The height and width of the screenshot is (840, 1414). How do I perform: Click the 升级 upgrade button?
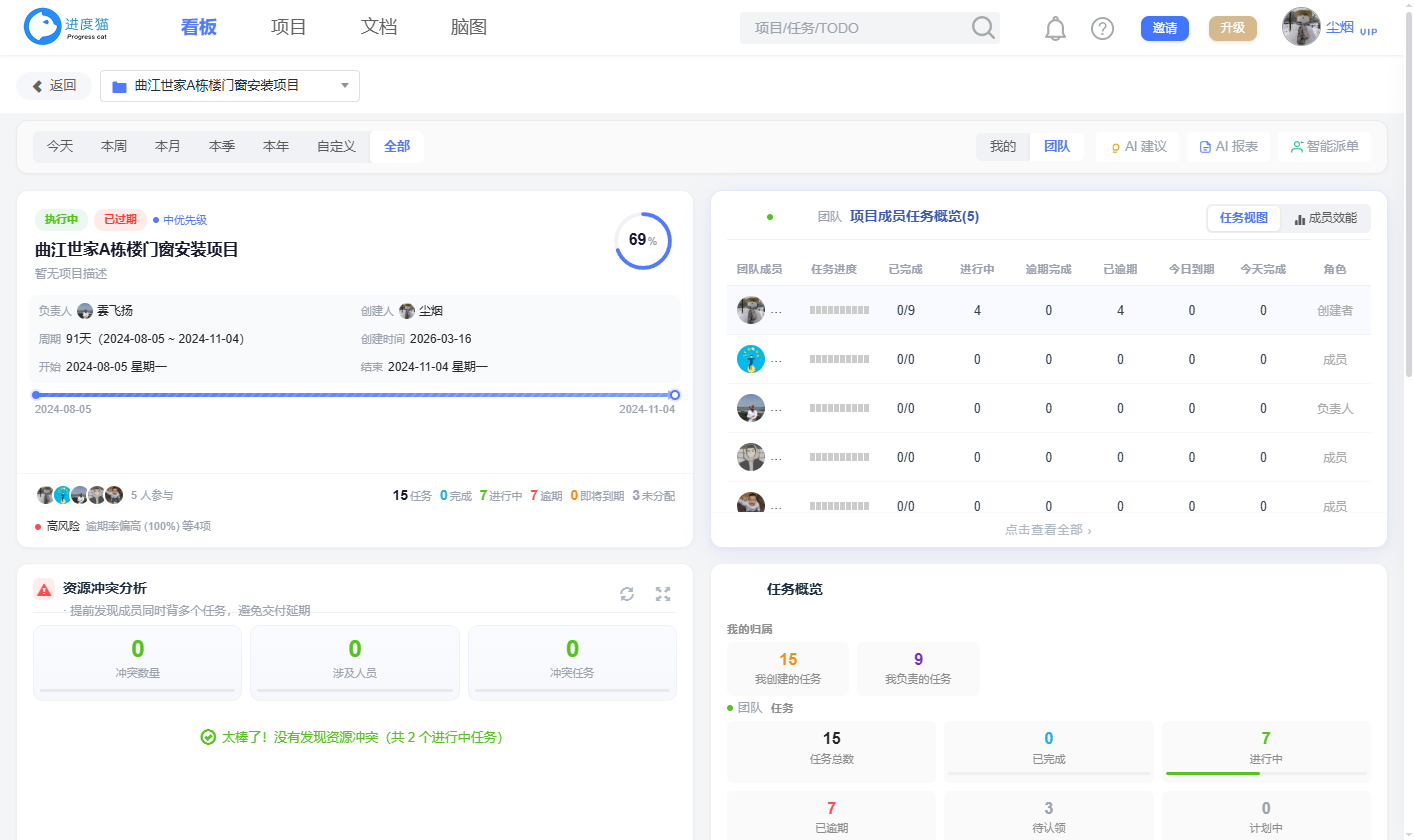pyautogui.click(x=1232, y=28)
